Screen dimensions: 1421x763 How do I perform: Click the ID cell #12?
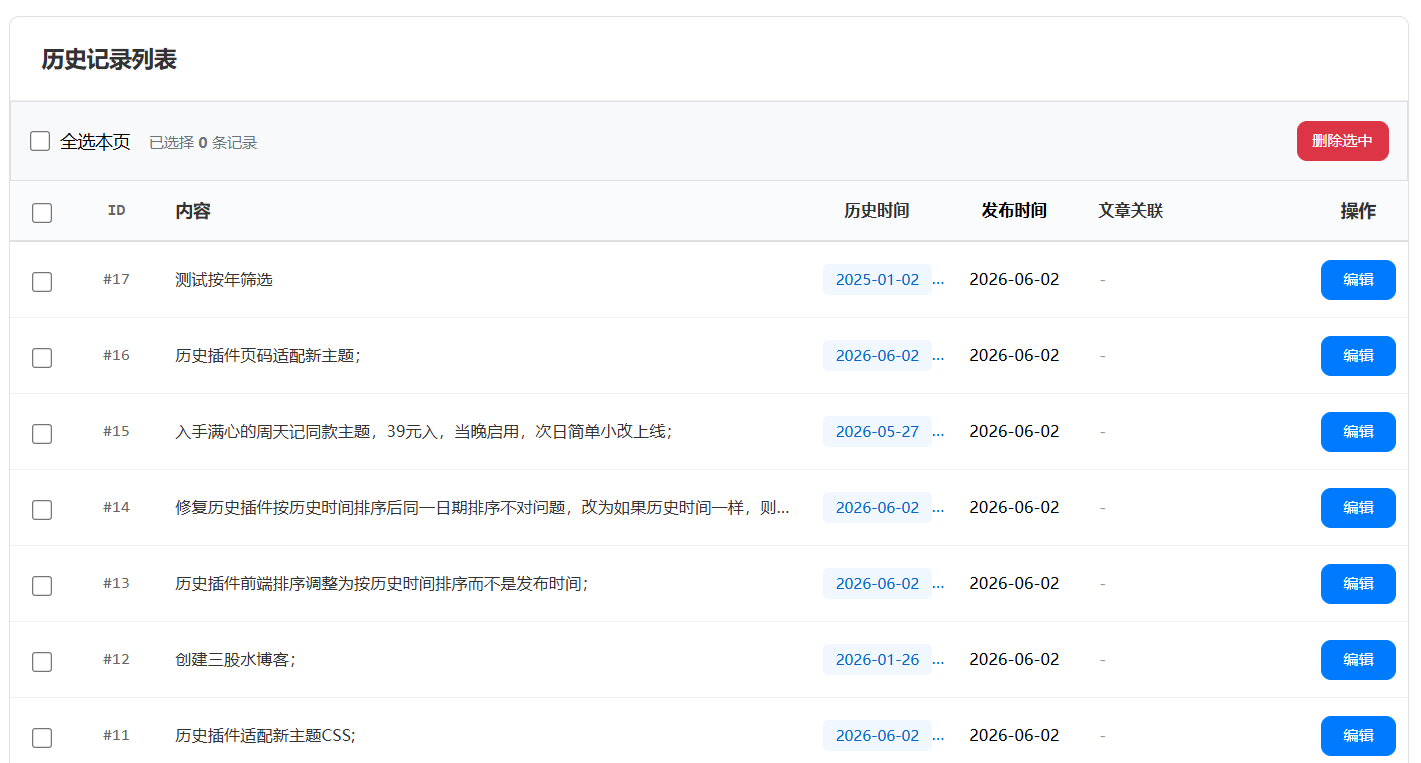pyautogui.click(x=117, y=659)
